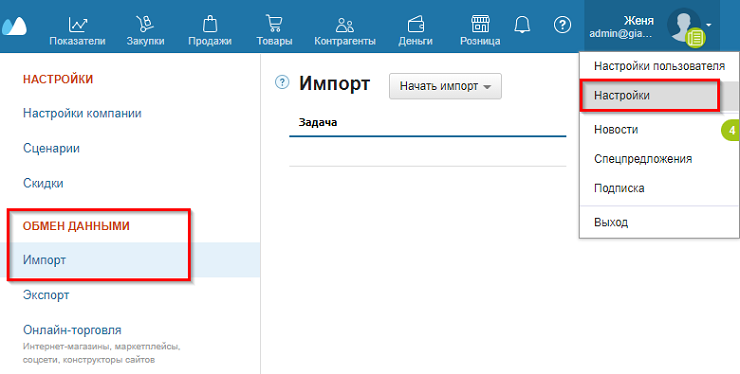
Task: Click the help question mark in header
Action: 562,25
